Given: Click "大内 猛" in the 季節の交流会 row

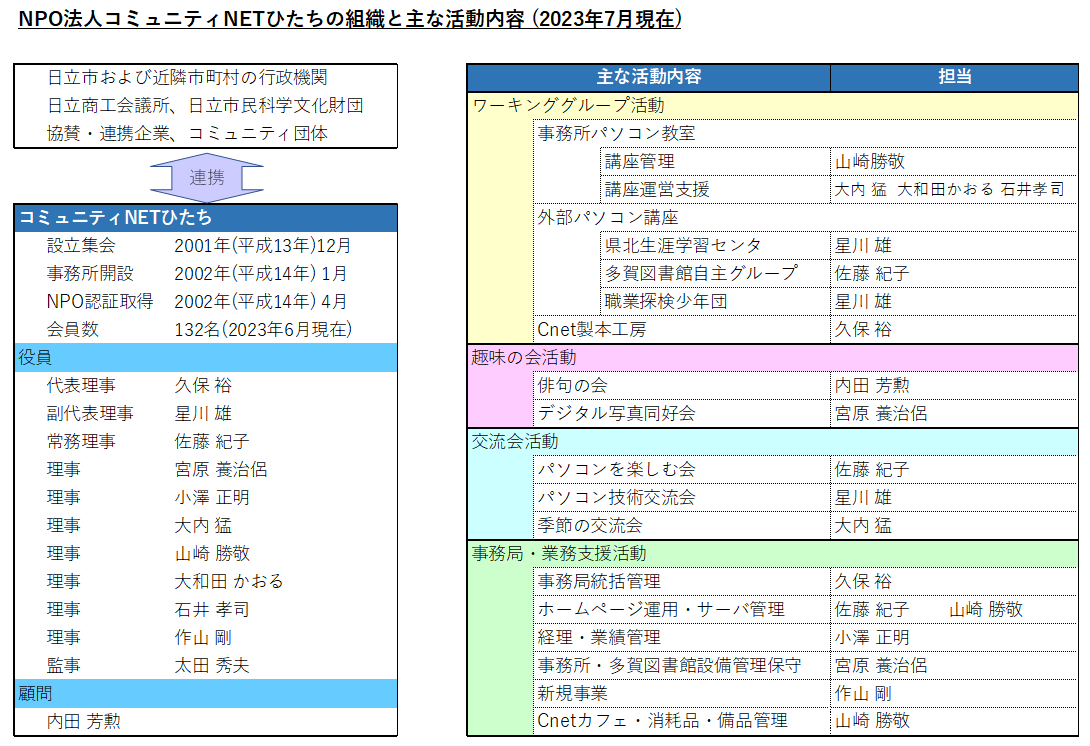Looking at the screenshot, I should [863, 525].
